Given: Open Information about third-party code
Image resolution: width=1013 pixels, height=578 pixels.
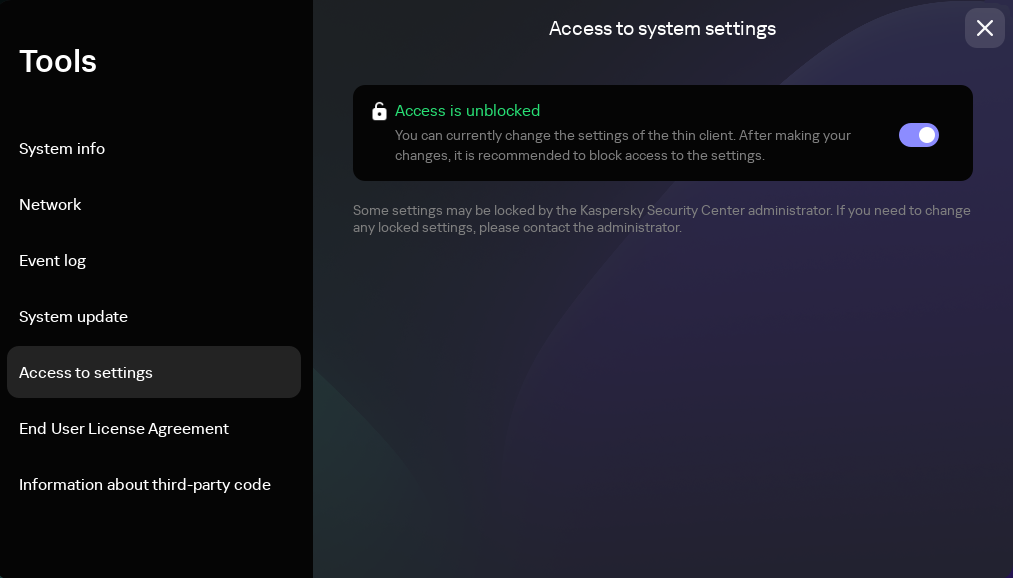Looking at the screenshot, I should [x=145, y=484].
